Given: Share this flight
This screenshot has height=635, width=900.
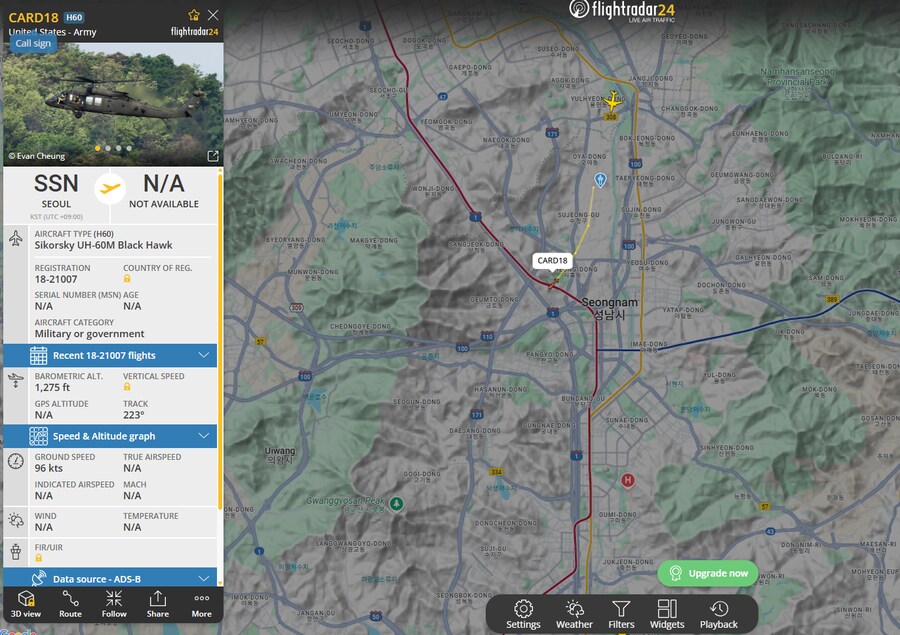Looking at the screenshot, I should click(157, 604).
